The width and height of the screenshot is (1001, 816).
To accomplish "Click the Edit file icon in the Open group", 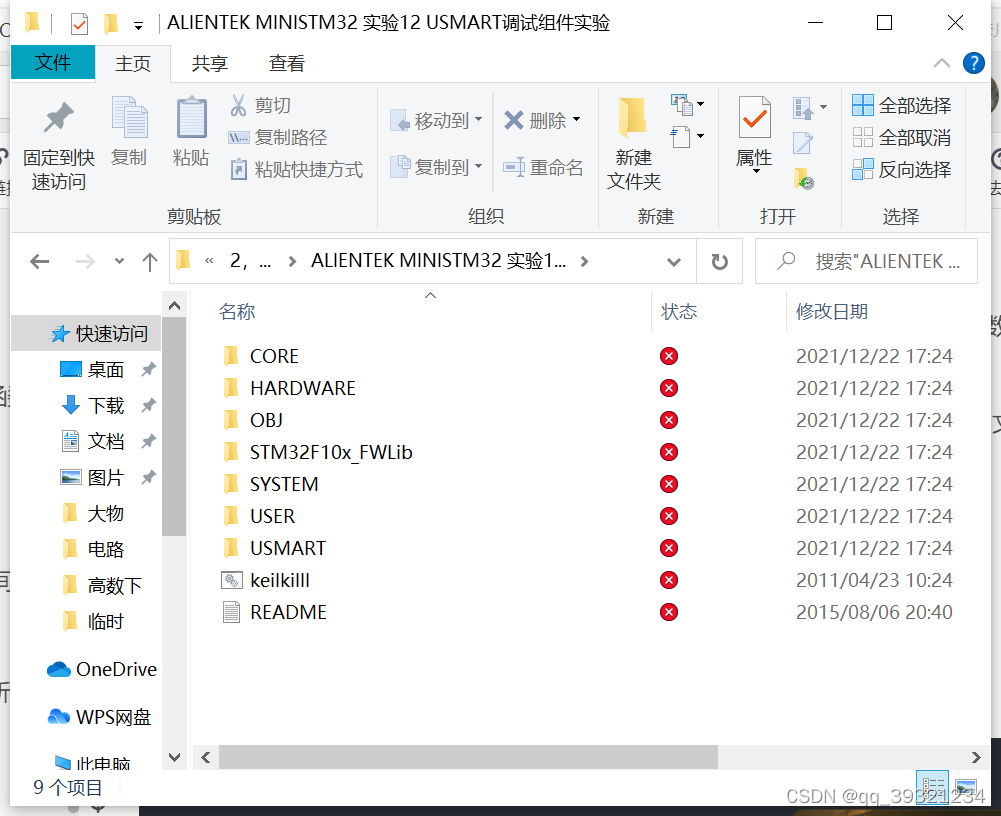I will (x=803, y=143).
